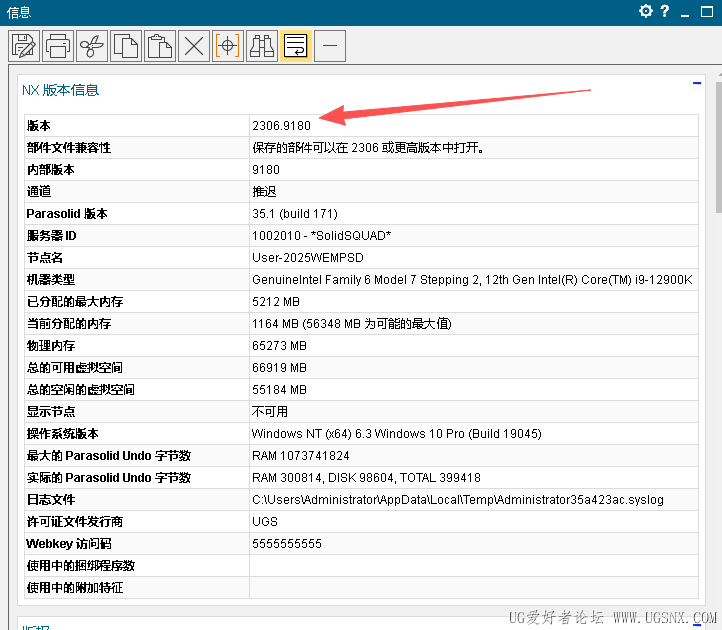
Task: Select version value 2306.9180
Action: click(281, 126)
